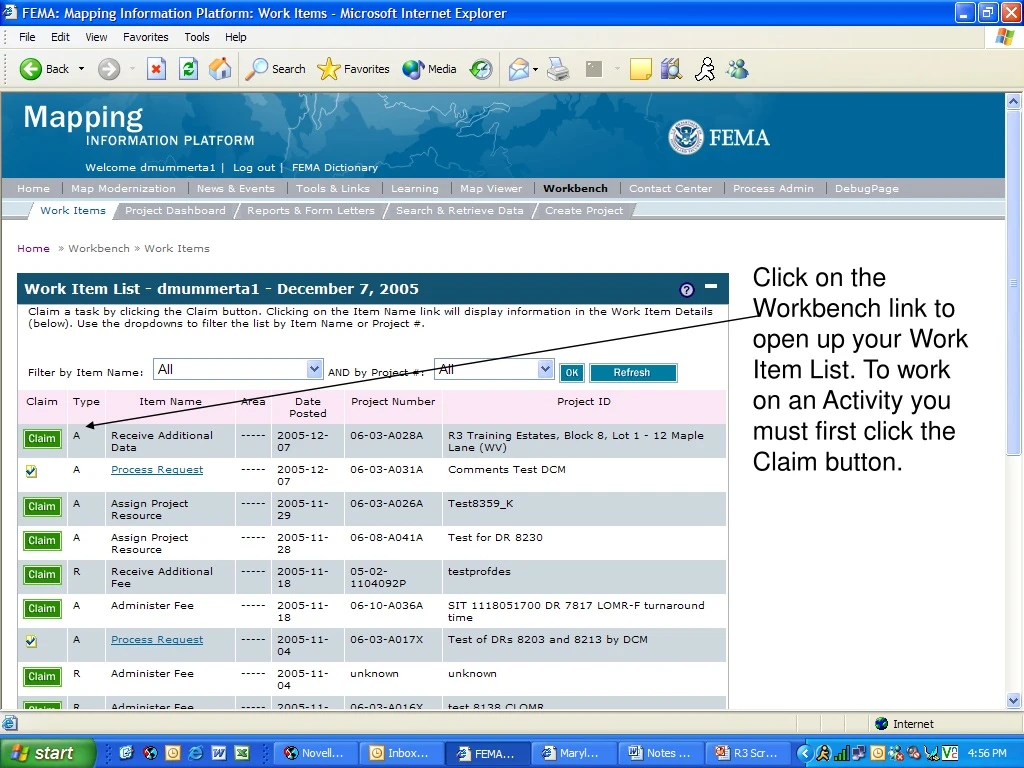Click the Windows start button
Screen dimensions: 1024x768
47,753
